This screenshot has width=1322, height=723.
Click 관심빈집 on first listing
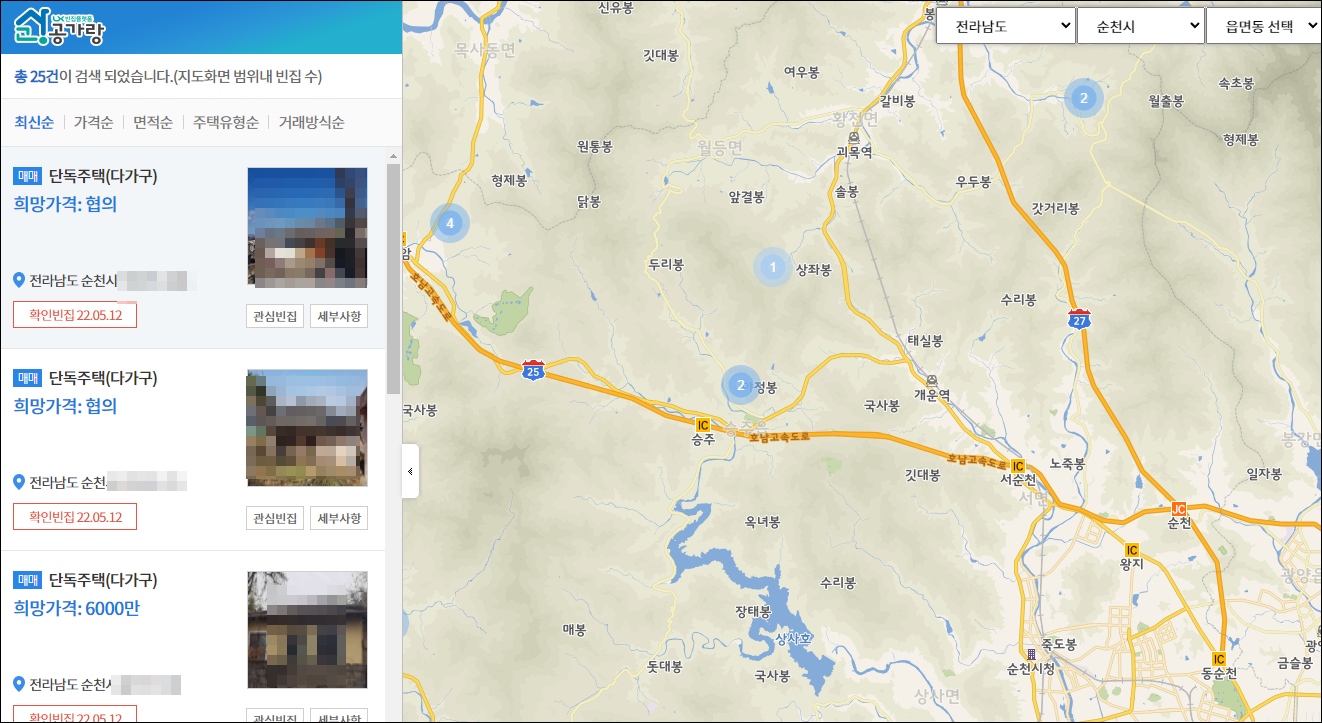(275, 316)
